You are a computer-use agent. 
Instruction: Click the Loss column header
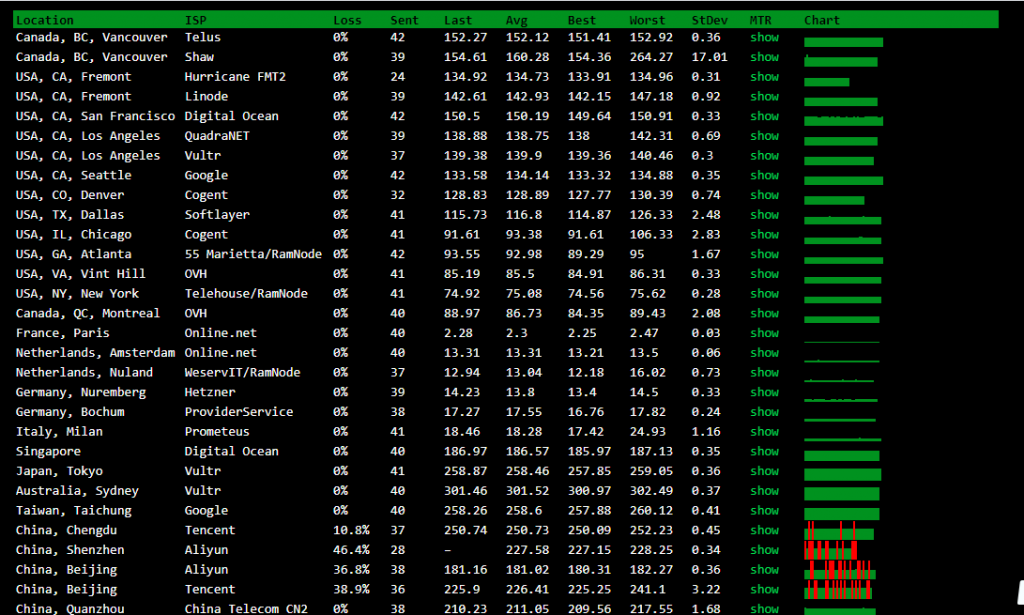347,20
